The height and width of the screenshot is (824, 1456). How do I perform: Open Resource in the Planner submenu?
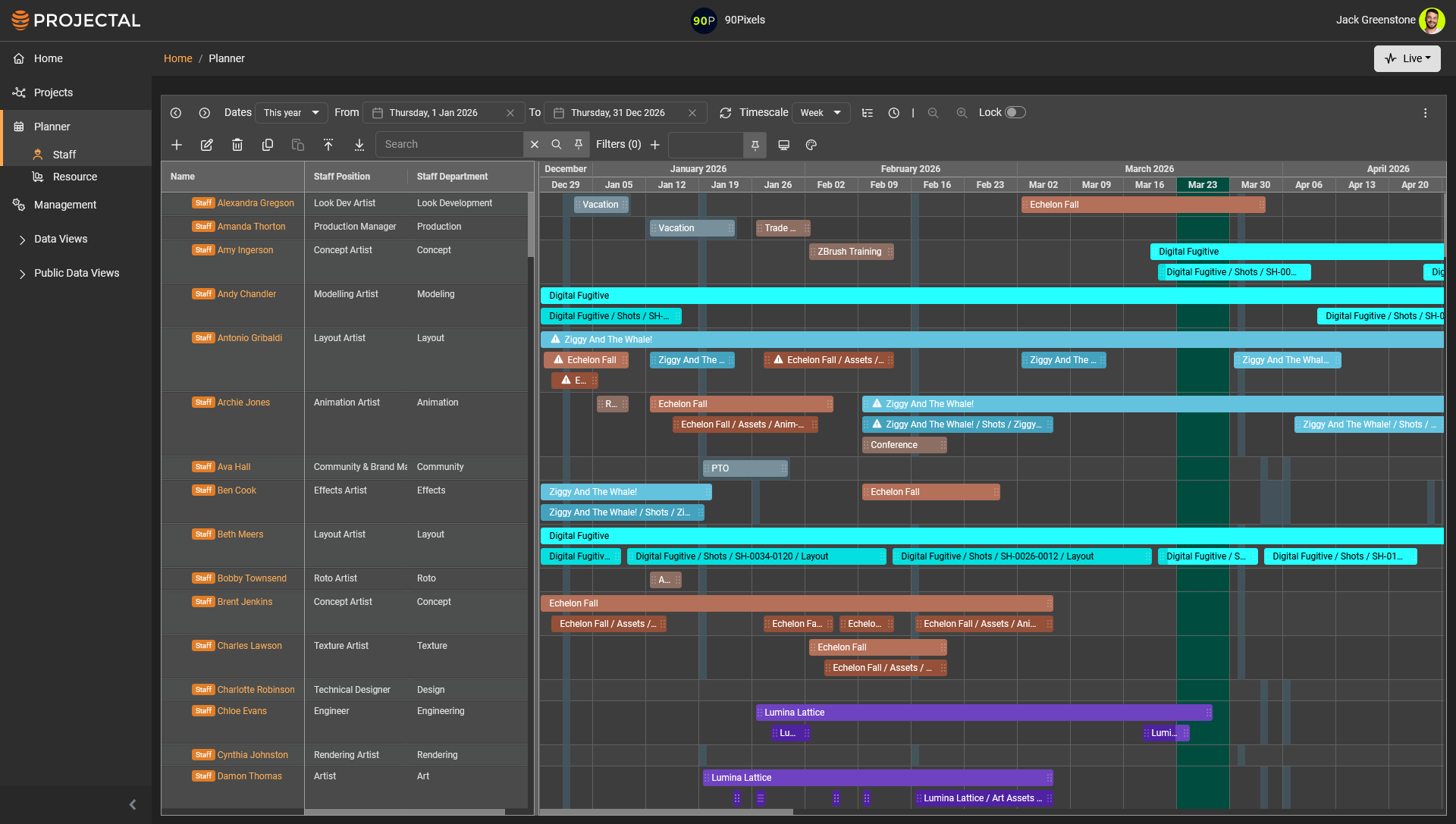pyautogui.click(x=75, y=177)
